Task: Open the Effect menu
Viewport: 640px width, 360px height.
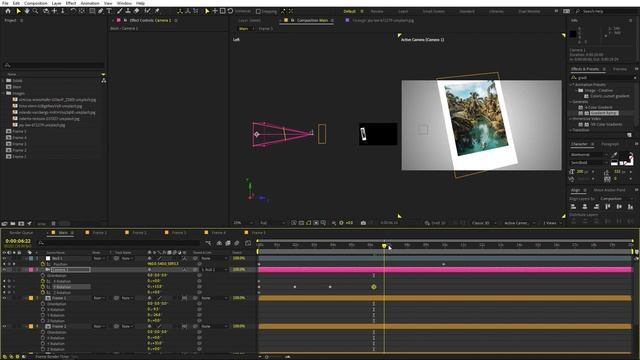Action: (71, 3)
